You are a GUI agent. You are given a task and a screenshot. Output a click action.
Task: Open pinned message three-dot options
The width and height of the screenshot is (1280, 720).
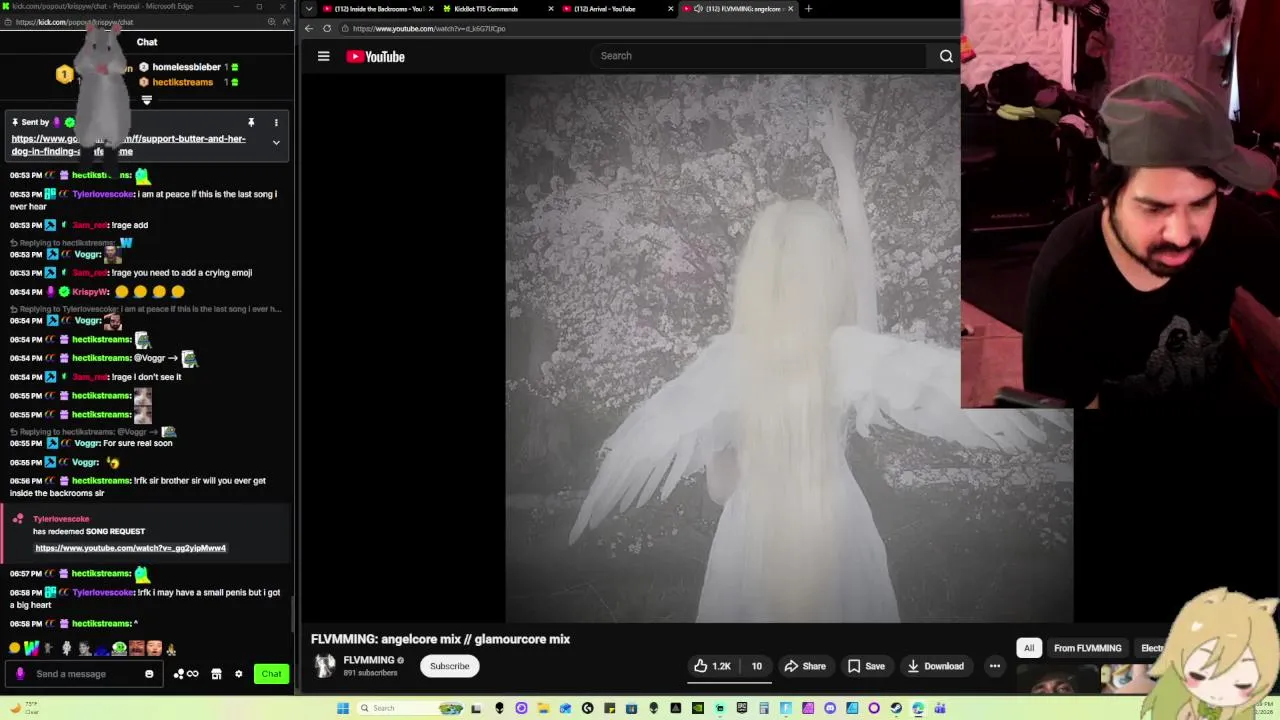pyautogui.click(x=276, y=122)
